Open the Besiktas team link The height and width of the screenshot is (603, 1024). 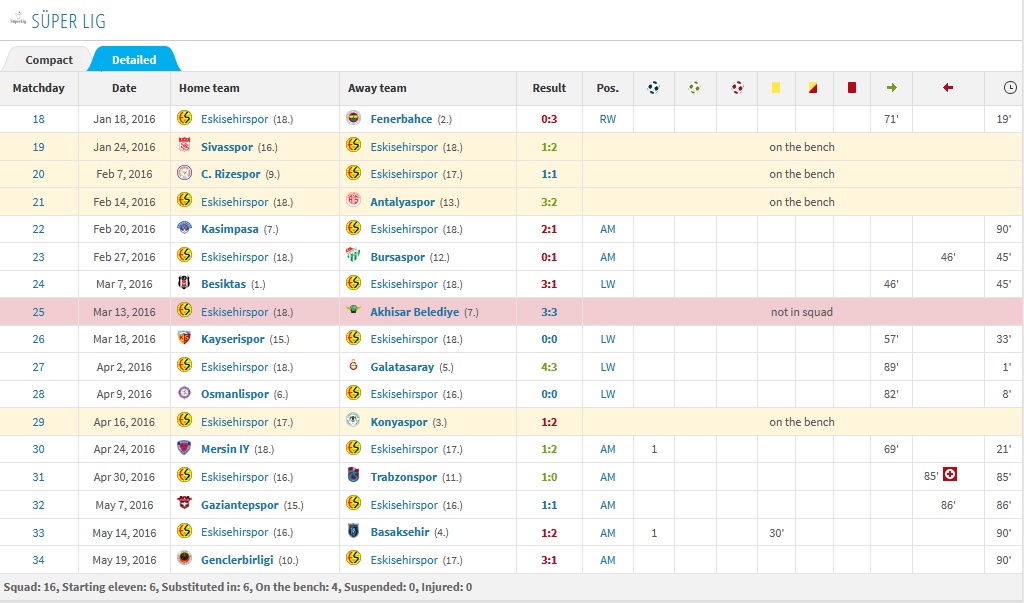[x=223, y=284]
